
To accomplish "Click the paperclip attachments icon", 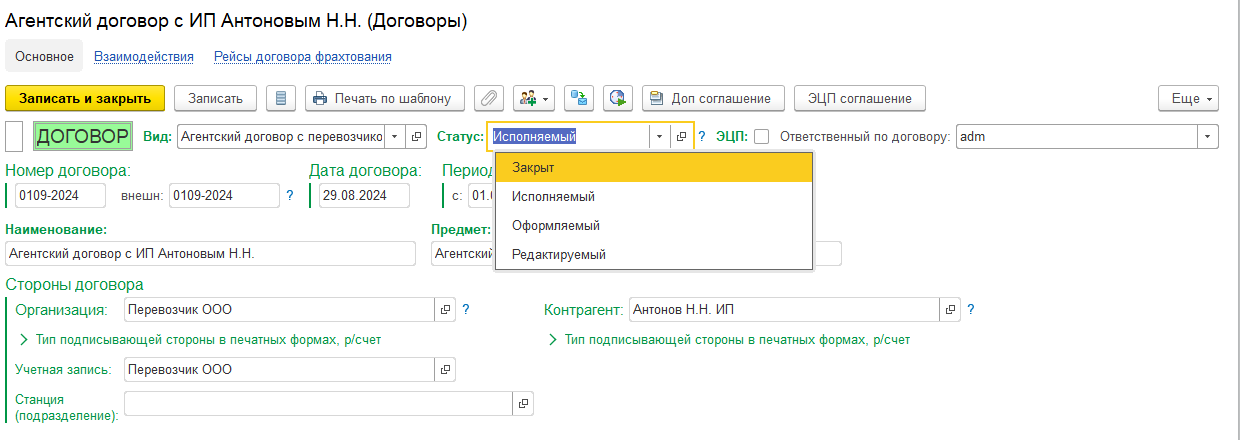I will (488, 98).
